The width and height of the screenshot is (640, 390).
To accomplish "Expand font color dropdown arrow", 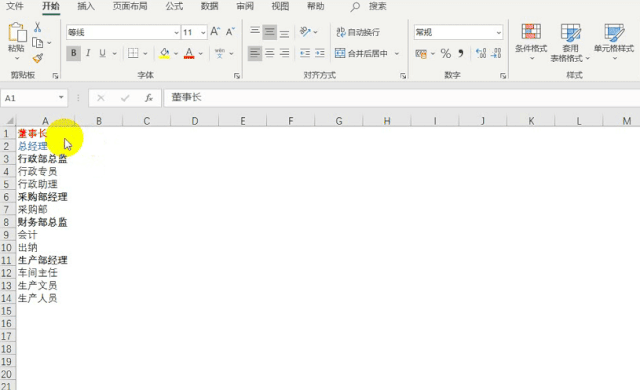I will click(x=200, y=53).
